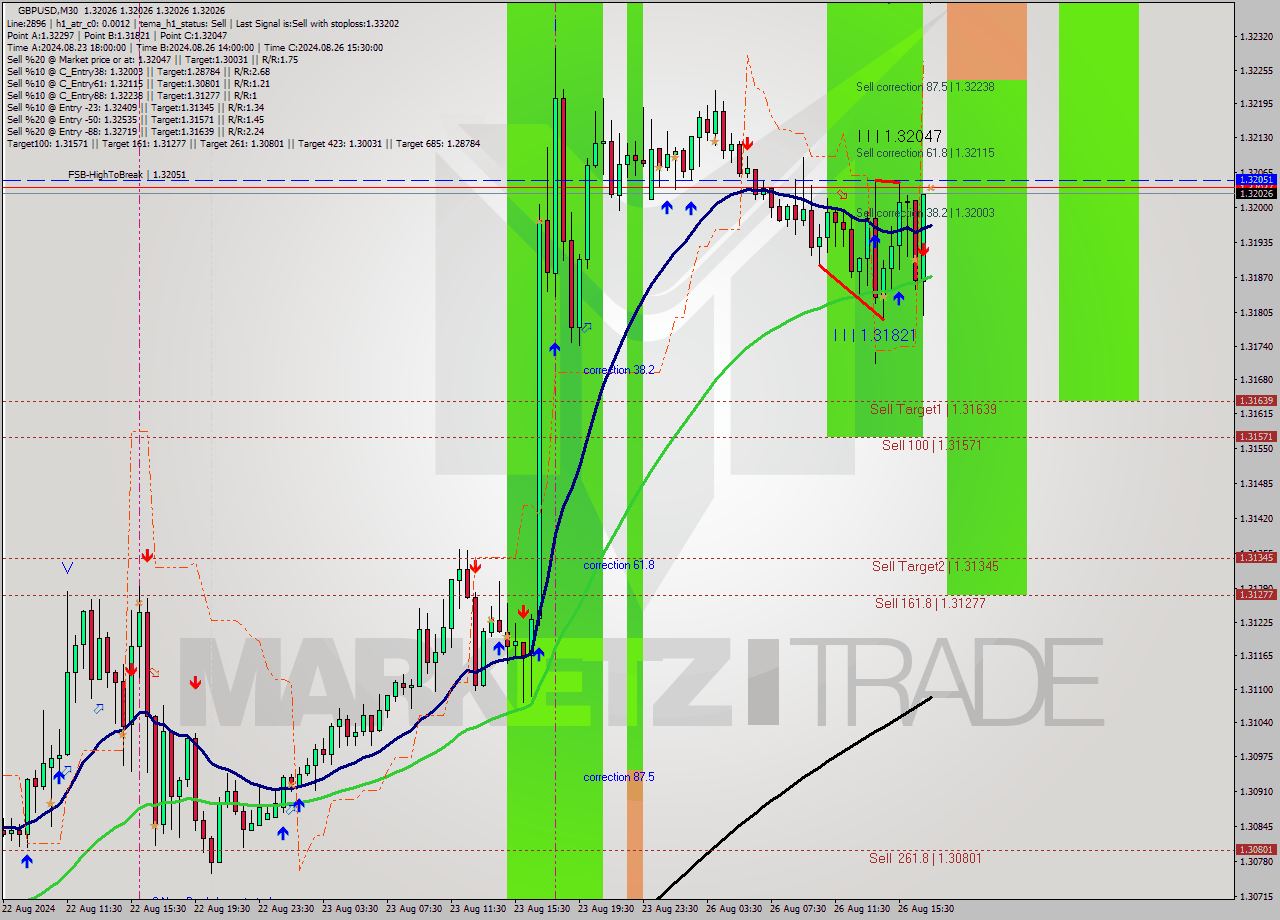
Task: Click the Sell 100 | 1.31571 label
Action: [x=931, y=445]
